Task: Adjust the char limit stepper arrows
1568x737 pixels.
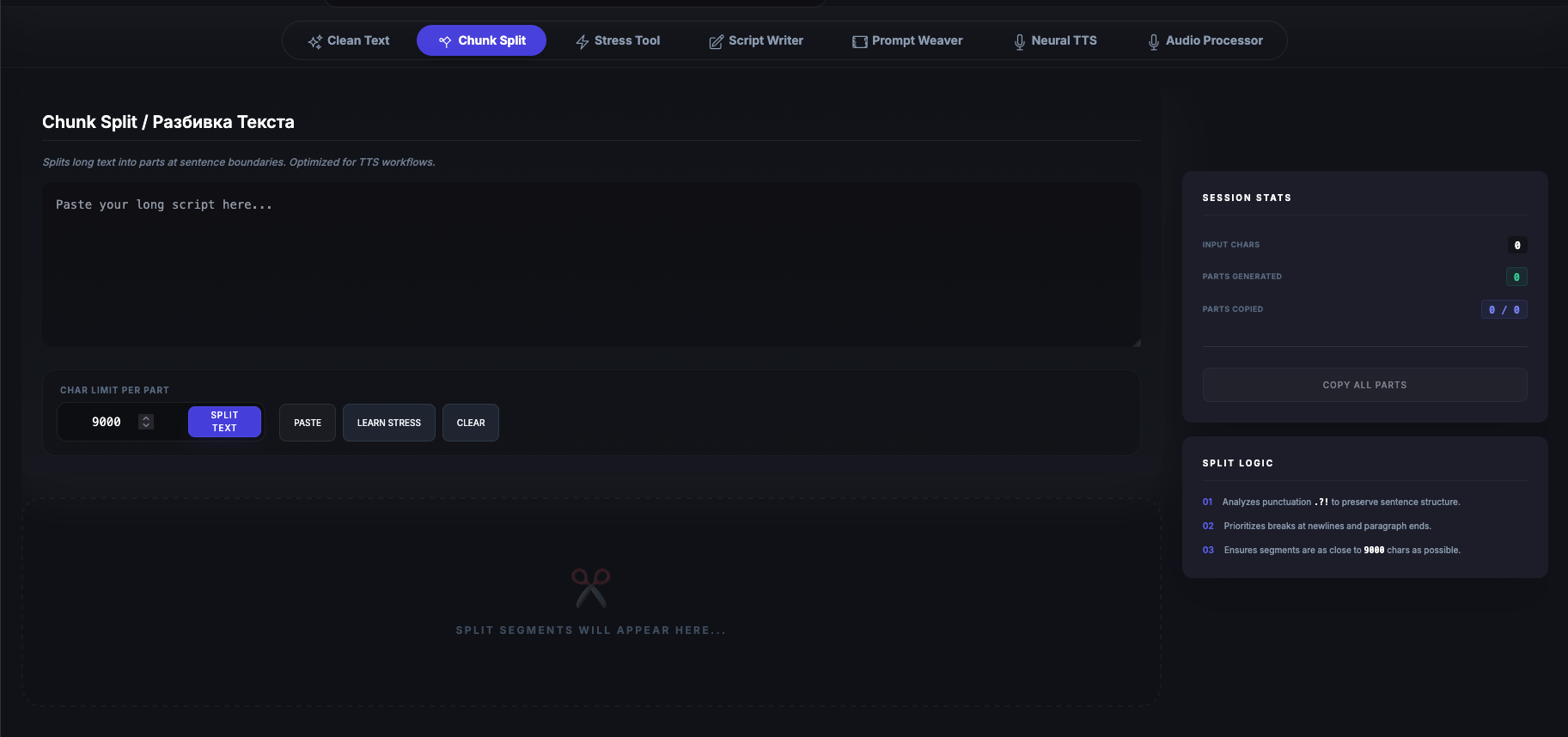Action: pyautogui.click(x=146, y=422)
